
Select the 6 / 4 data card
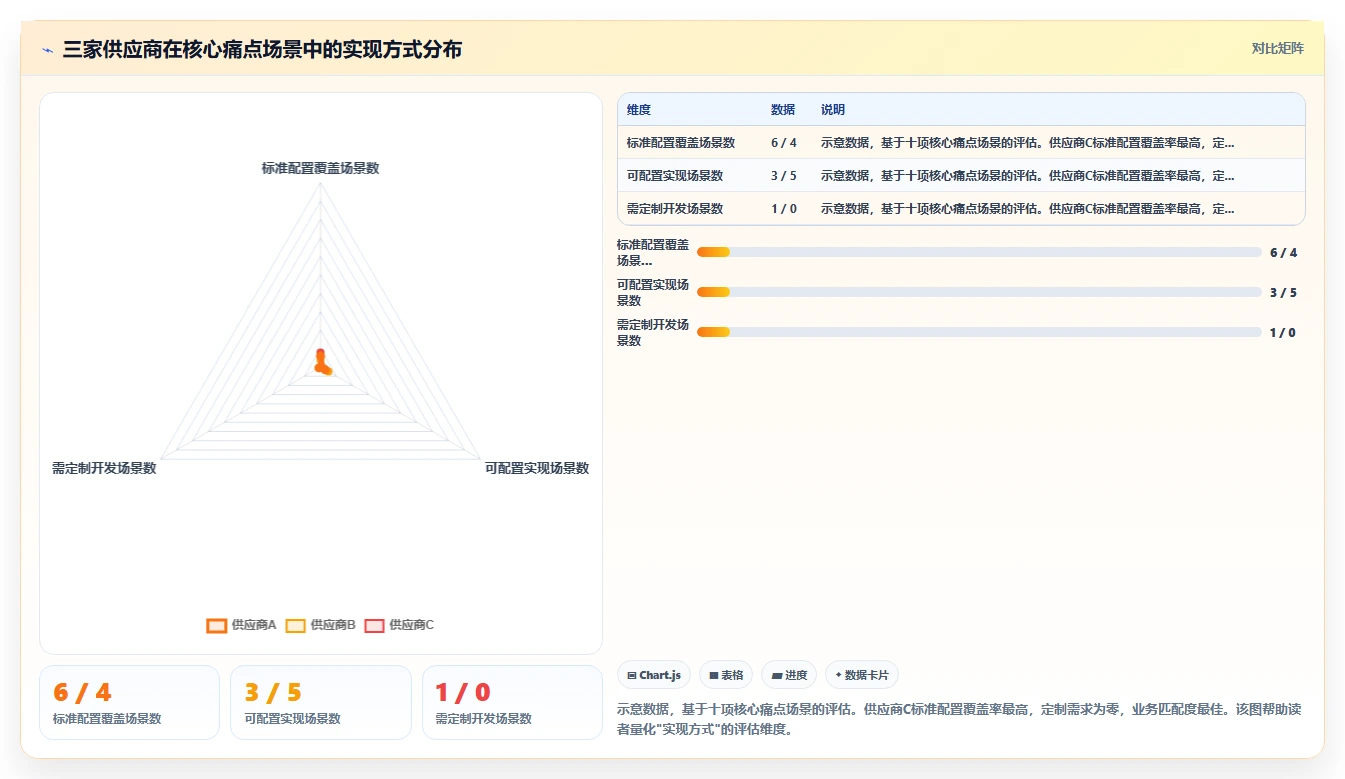[x=129, y=702]
